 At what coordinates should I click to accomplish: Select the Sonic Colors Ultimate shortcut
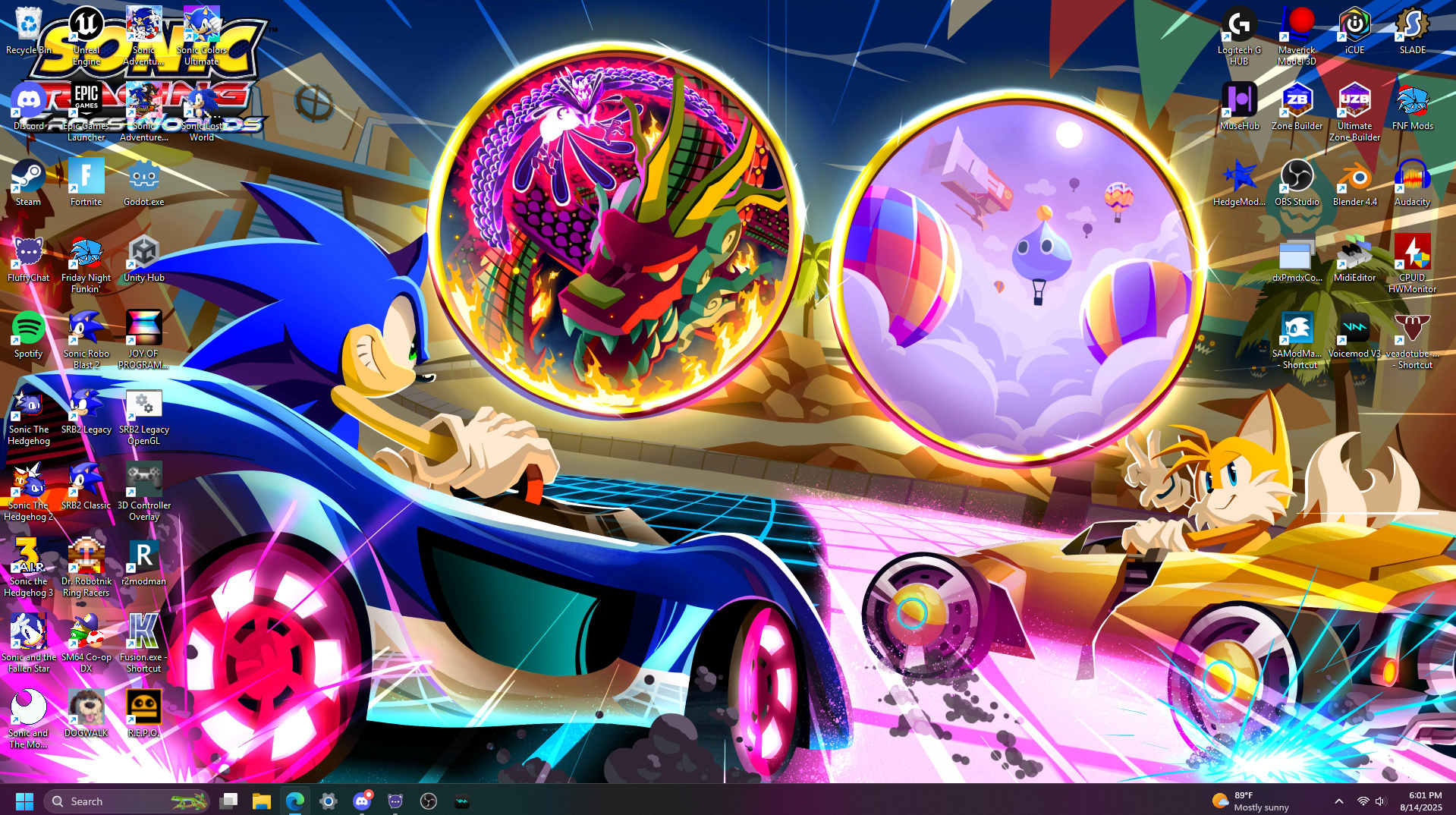(x=202, y=36)
